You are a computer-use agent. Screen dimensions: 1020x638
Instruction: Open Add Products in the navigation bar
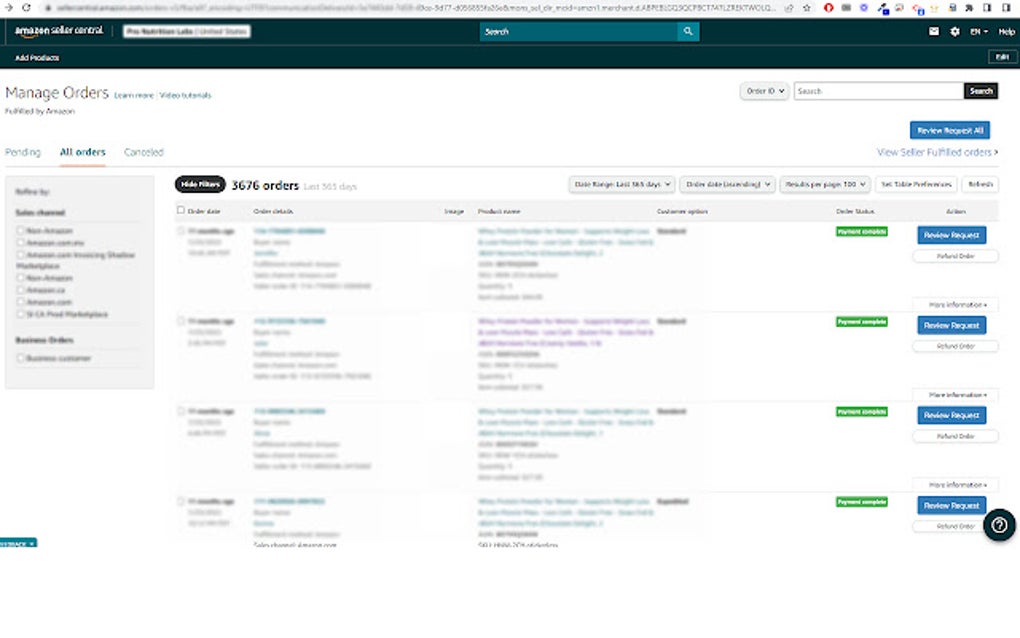[37, 58]
